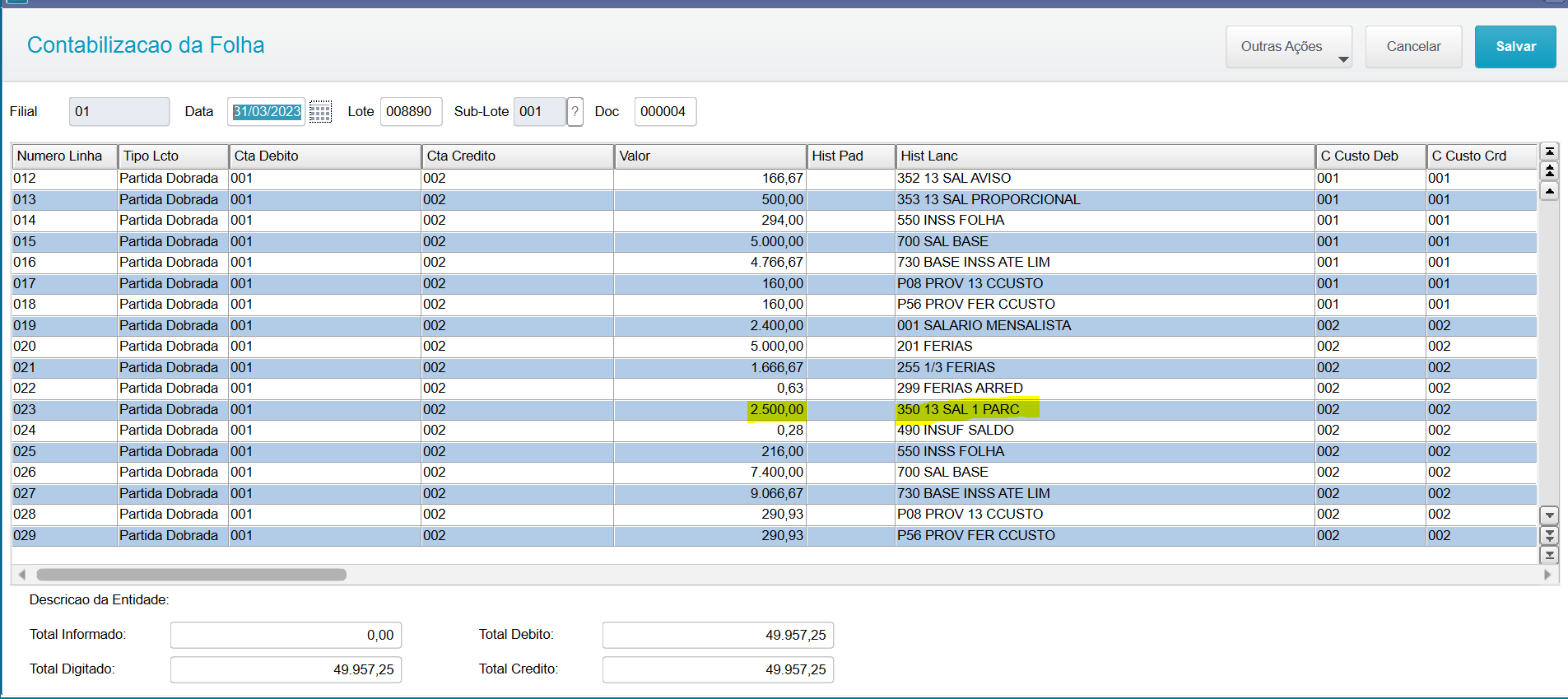Image resolution: width=1568 pixels, height=699 pixels.
Task: Click the 'P56 PROV FER CCUSTO' cell in row 018
Action: [1105, 305]
